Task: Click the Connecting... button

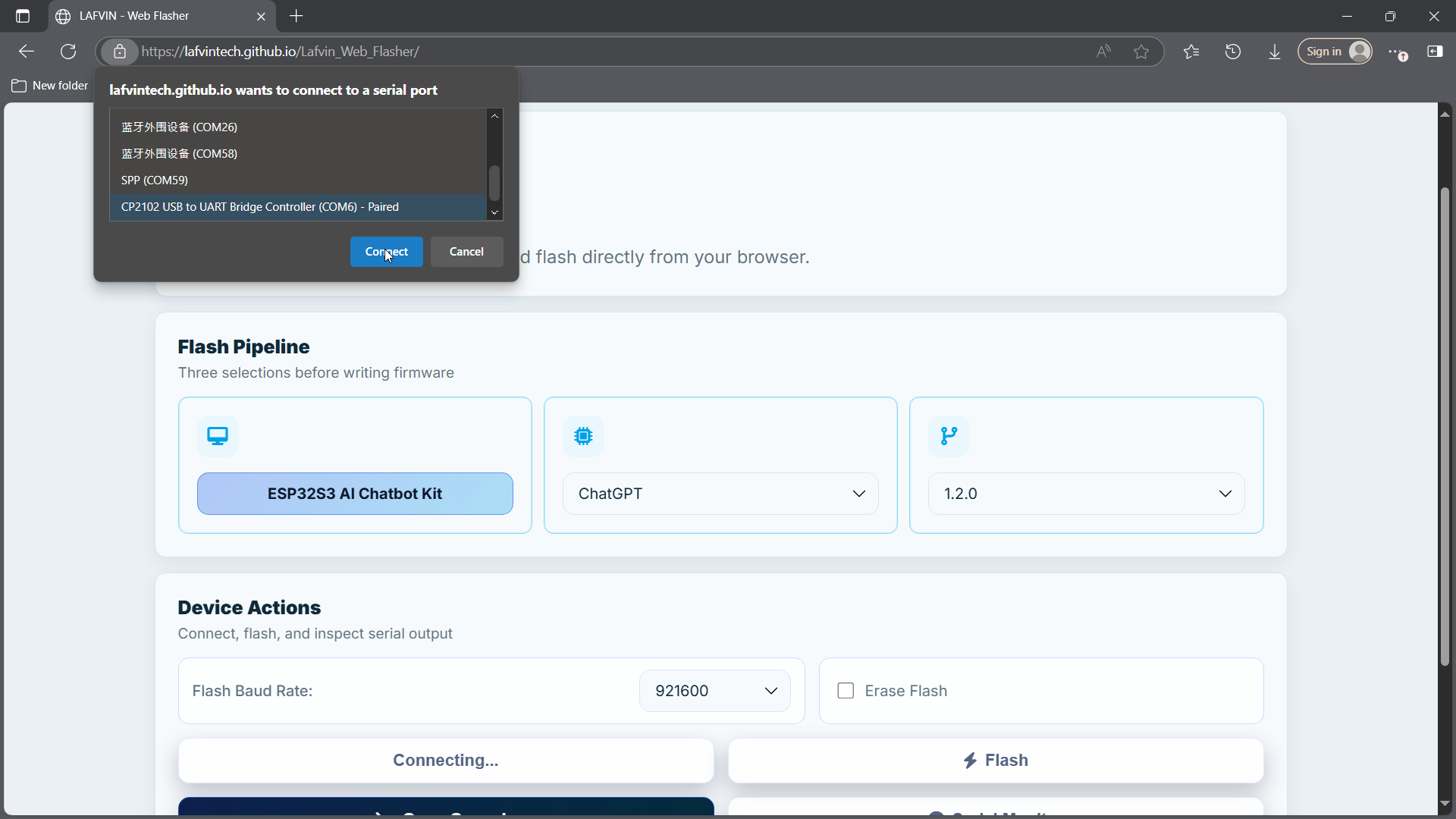Action: coord(446,761)
